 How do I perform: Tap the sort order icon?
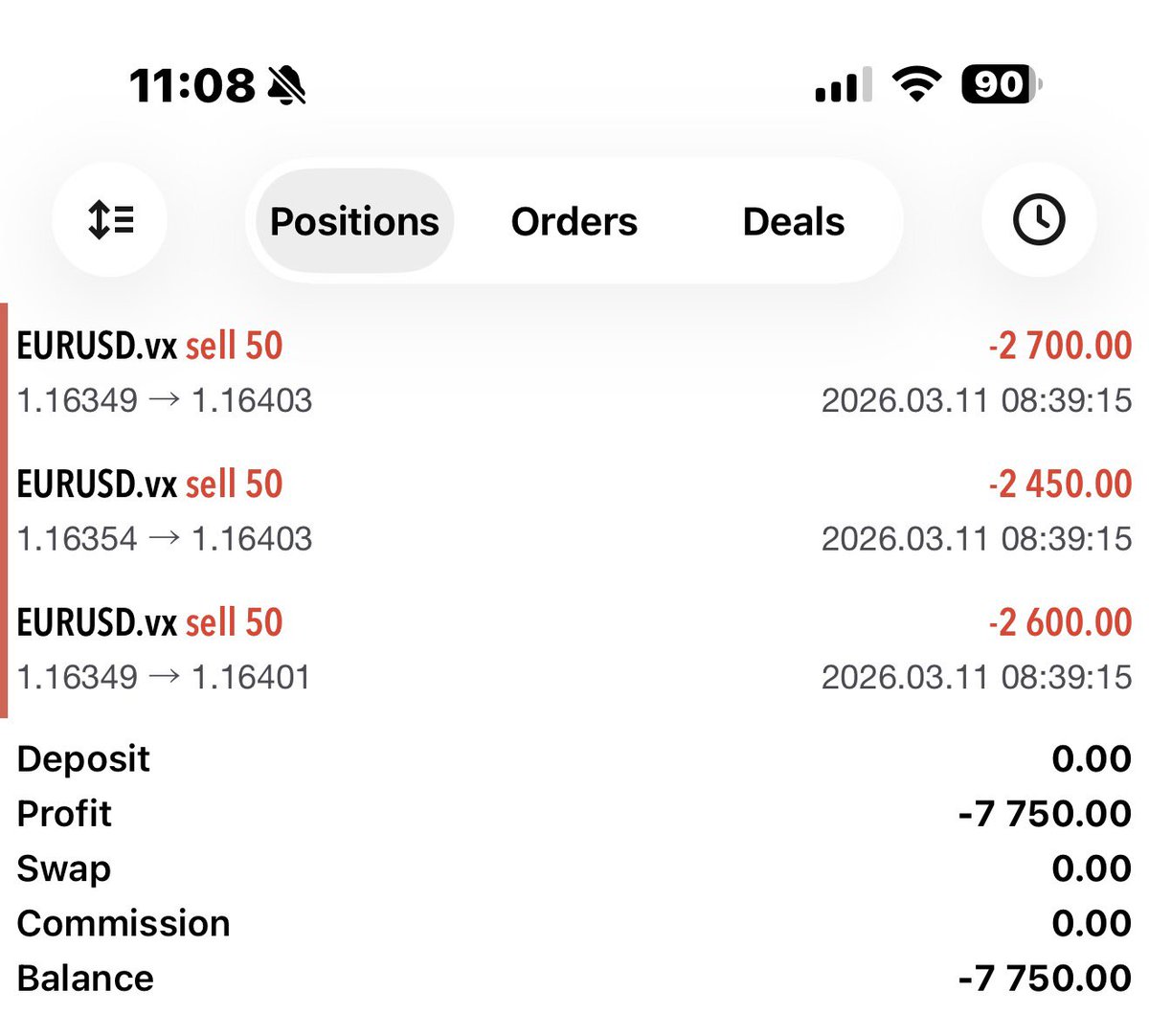tap(110, 220)
